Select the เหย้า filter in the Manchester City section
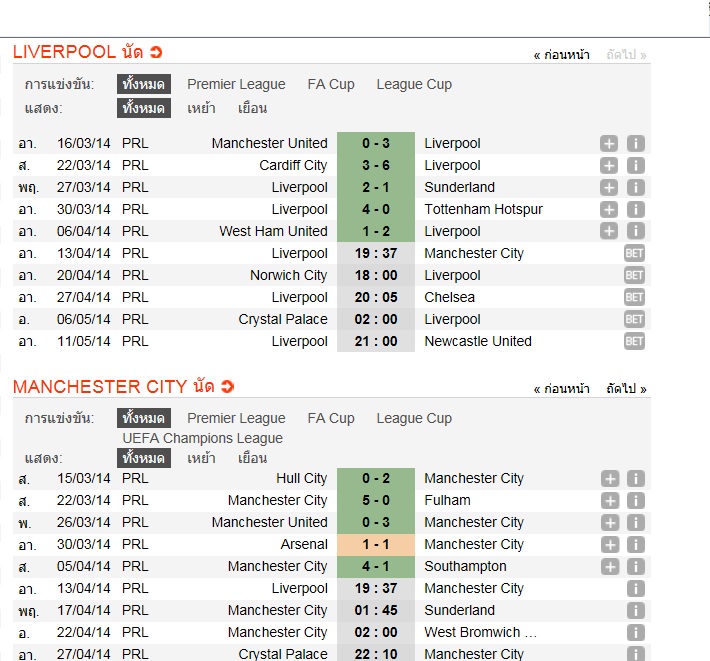 202,458
